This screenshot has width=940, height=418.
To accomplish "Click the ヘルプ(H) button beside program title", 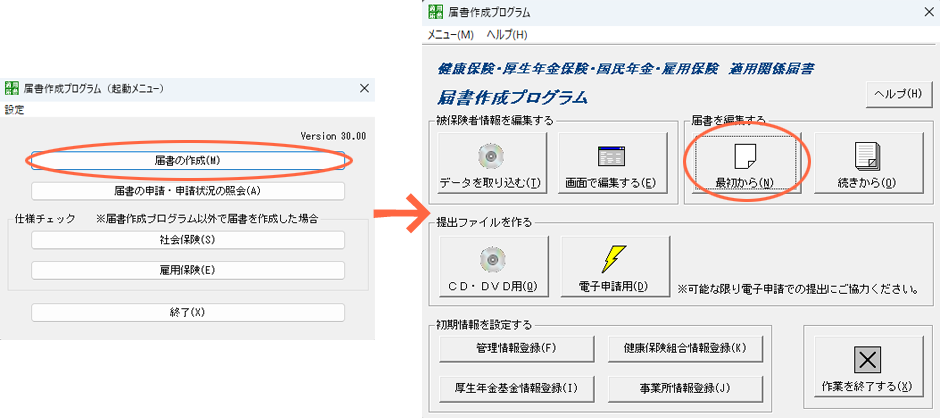I will coord(897,94).
